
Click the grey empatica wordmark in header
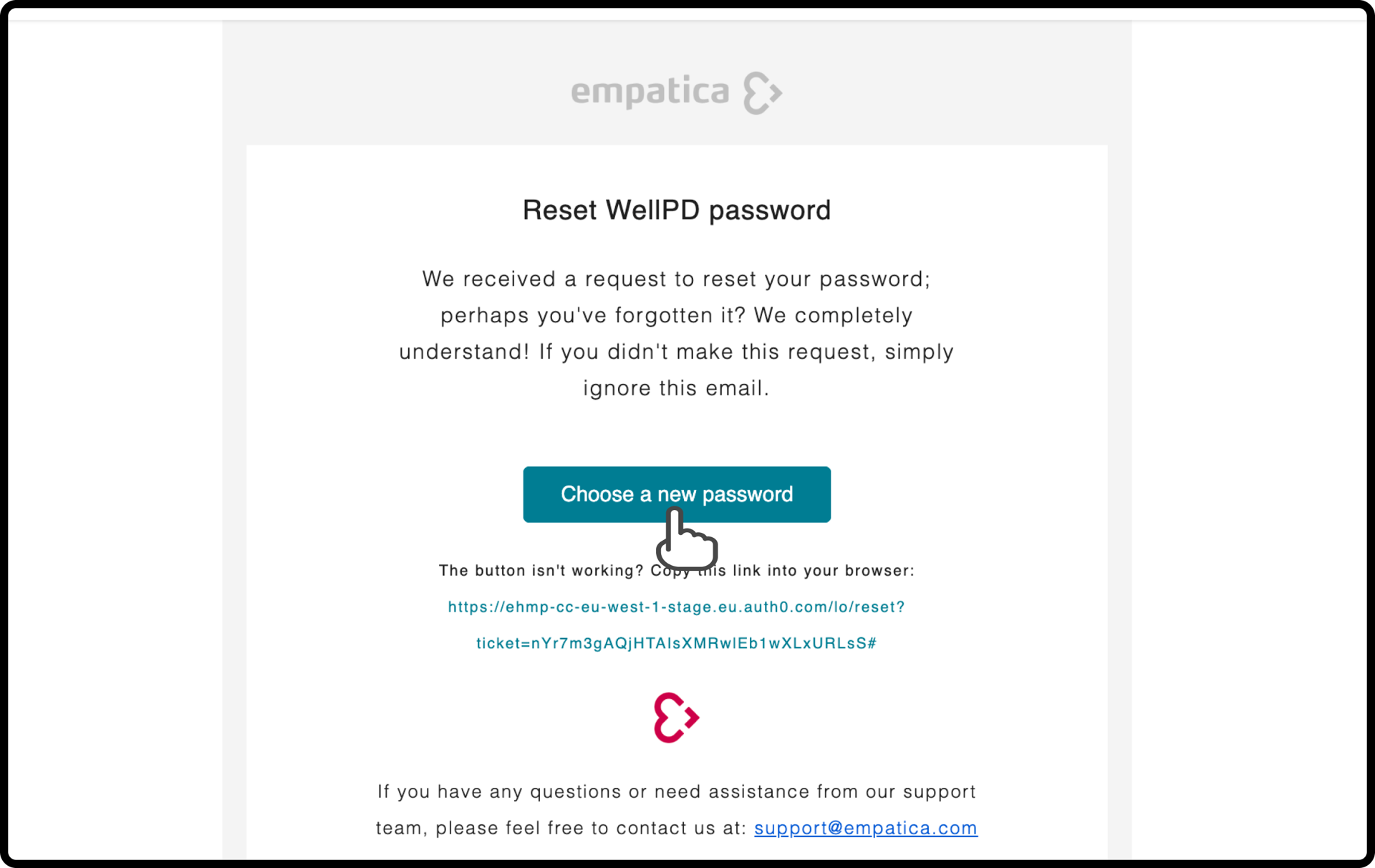[650, 93]
